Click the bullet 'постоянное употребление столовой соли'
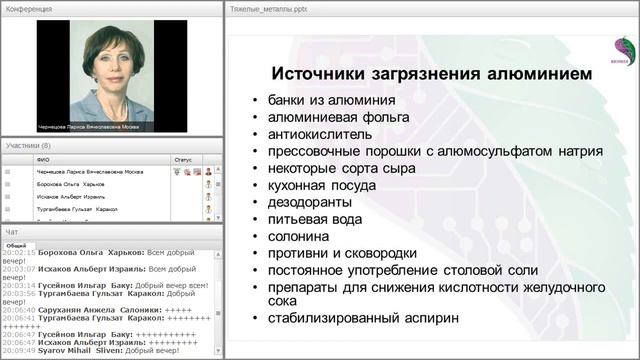 pyautogui.click(x=403, y=270)
